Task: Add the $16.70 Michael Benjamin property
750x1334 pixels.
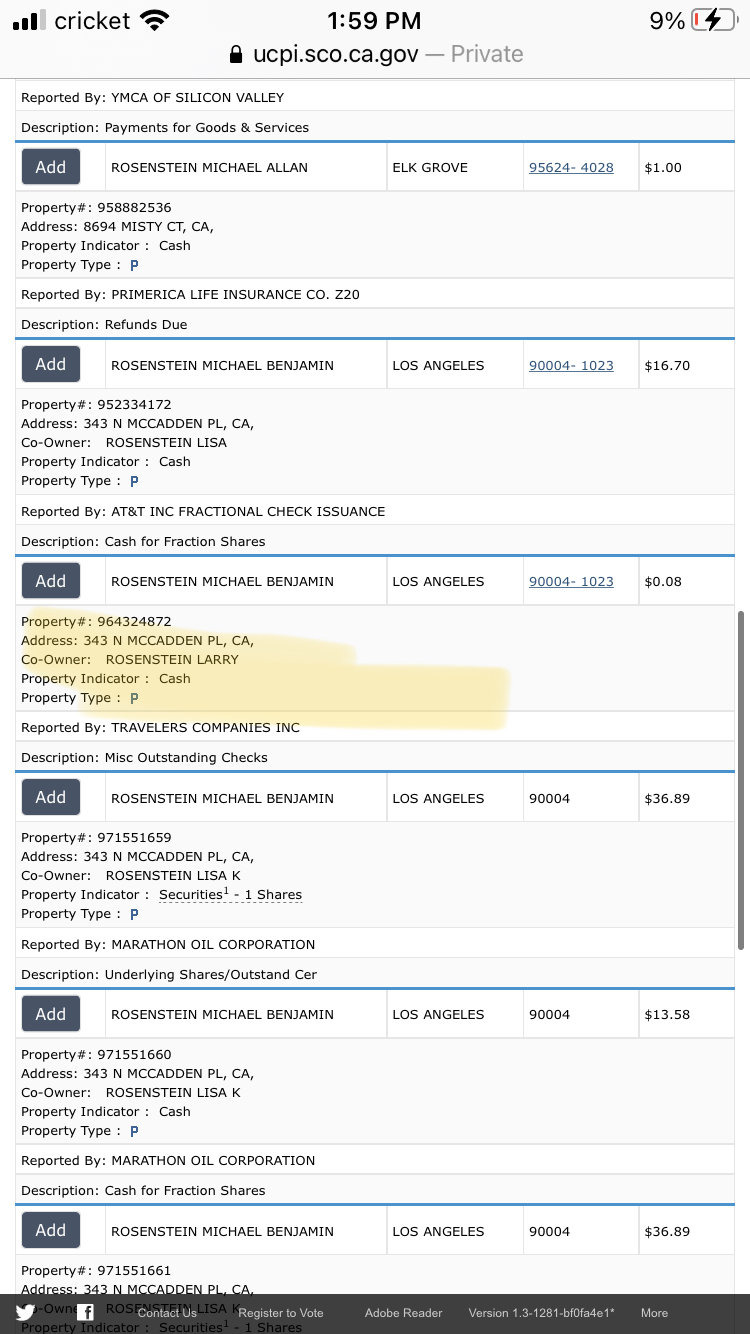Action: [51, 364]
